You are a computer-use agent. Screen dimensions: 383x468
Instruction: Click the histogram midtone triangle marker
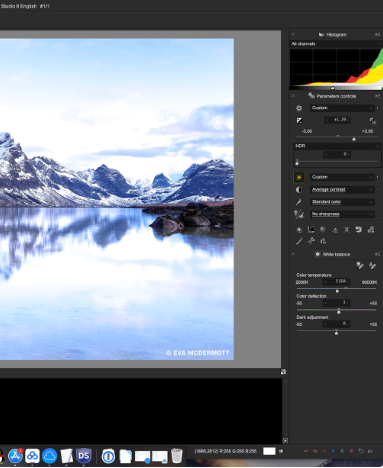[333, 88]
